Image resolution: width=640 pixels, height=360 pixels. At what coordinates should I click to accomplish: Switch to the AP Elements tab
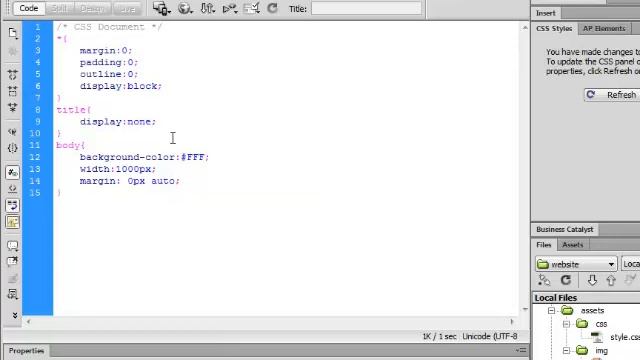click(x=604, y=29)
